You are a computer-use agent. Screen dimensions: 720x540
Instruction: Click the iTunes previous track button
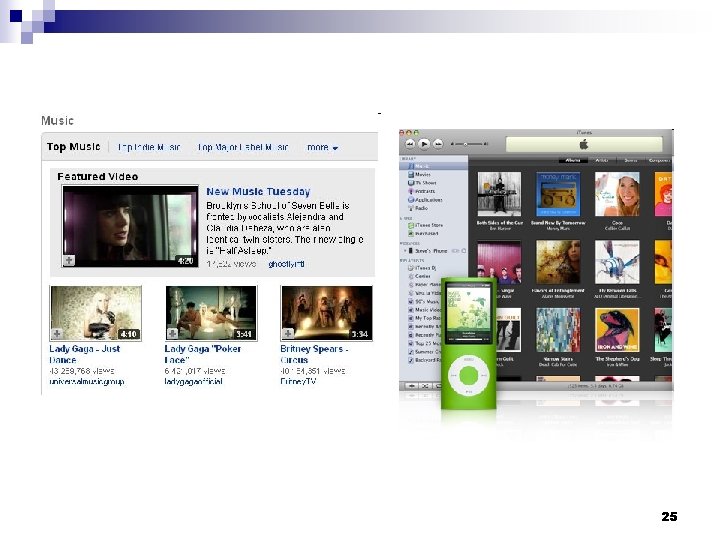410,144
